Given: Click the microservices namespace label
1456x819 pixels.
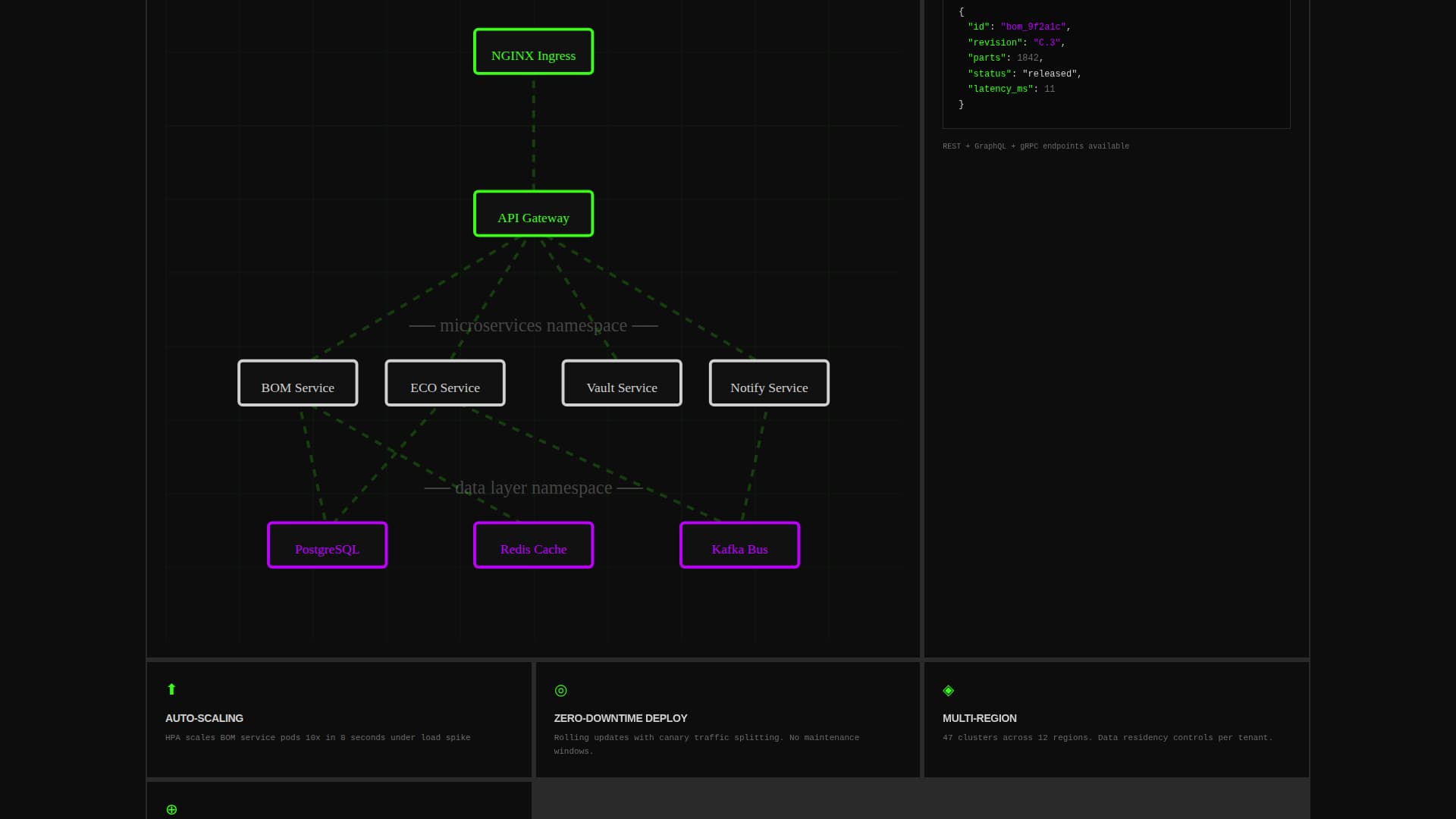Looking at the screenshot, I should coord(533,325).
